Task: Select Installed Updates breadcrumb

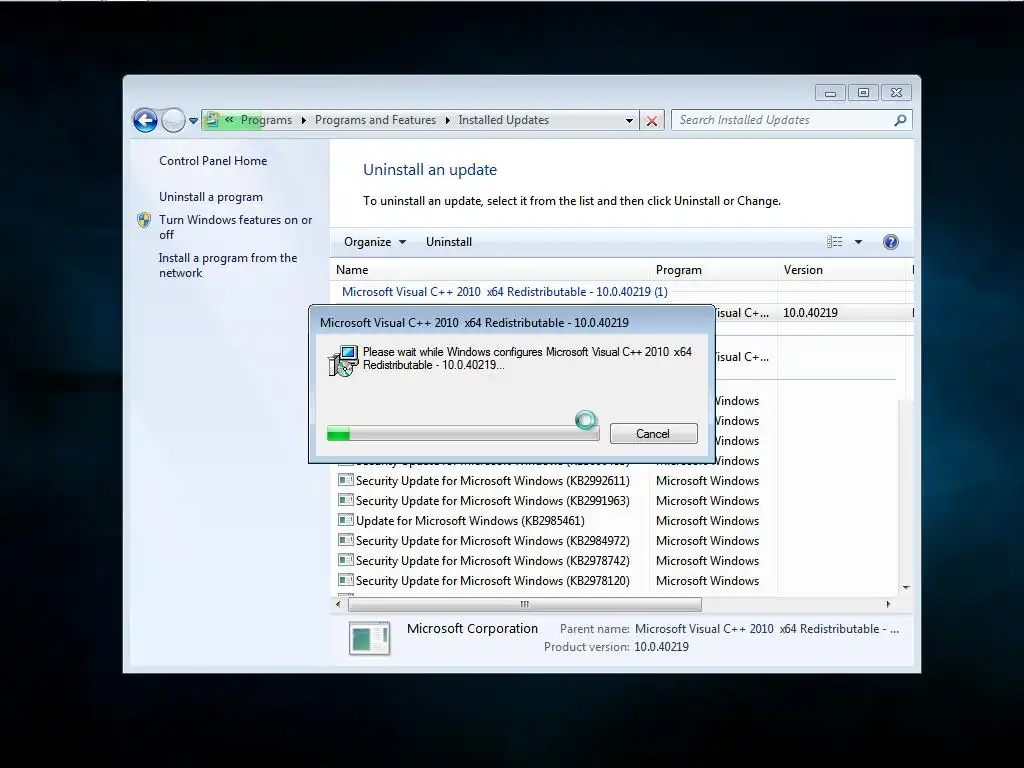Action: coord(504,120)
